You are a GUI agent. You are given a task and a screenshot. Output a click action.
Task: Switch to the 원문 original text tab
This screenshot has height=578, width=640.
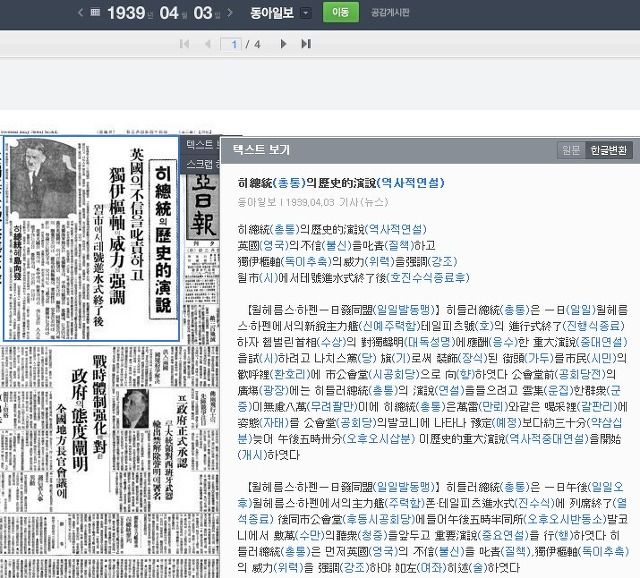[571, 150]
